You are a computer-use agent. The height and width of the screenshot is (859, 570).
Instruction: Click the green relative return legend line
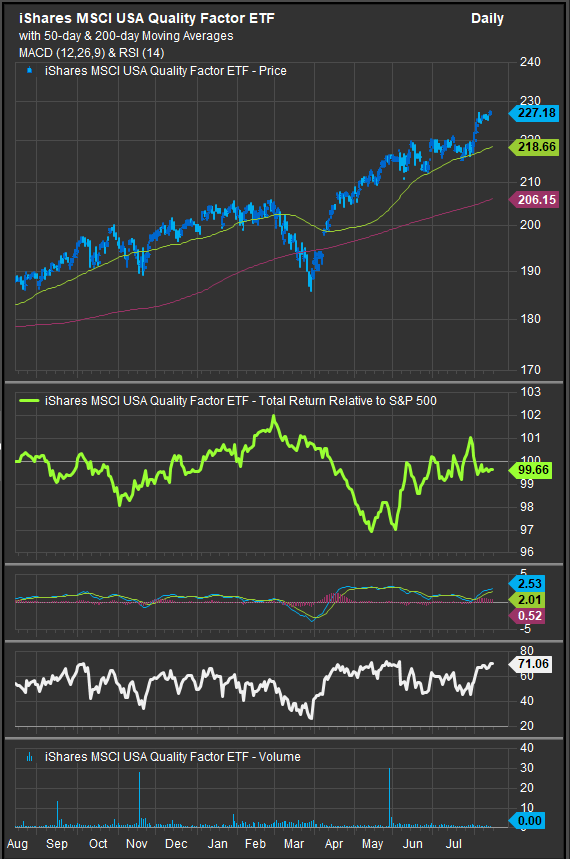[x=29, y=401]
